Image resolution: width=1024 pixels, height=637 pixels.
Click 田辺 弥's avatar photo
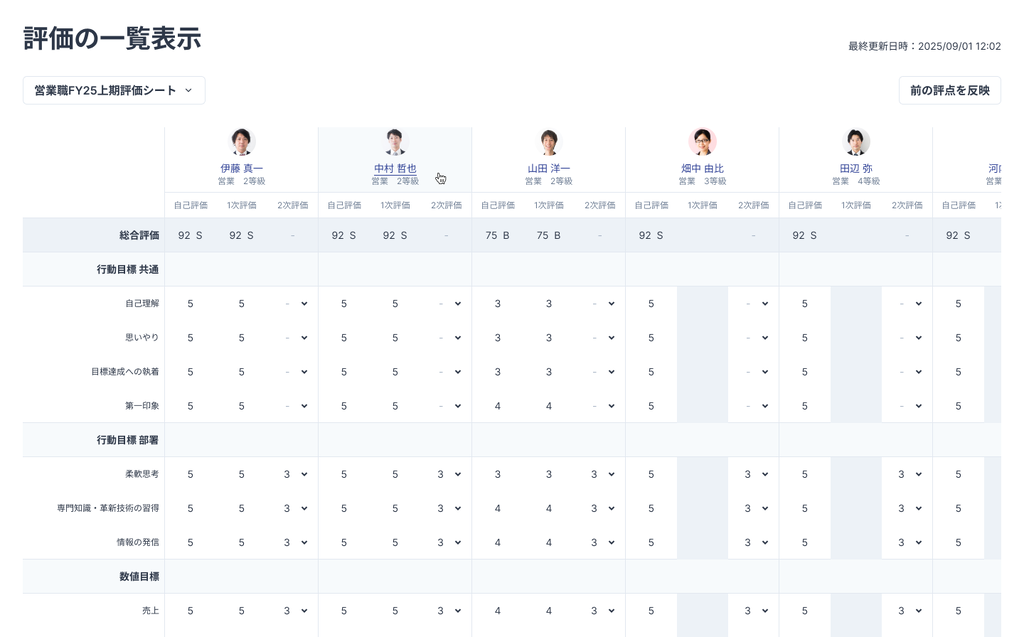click(855, 142)
